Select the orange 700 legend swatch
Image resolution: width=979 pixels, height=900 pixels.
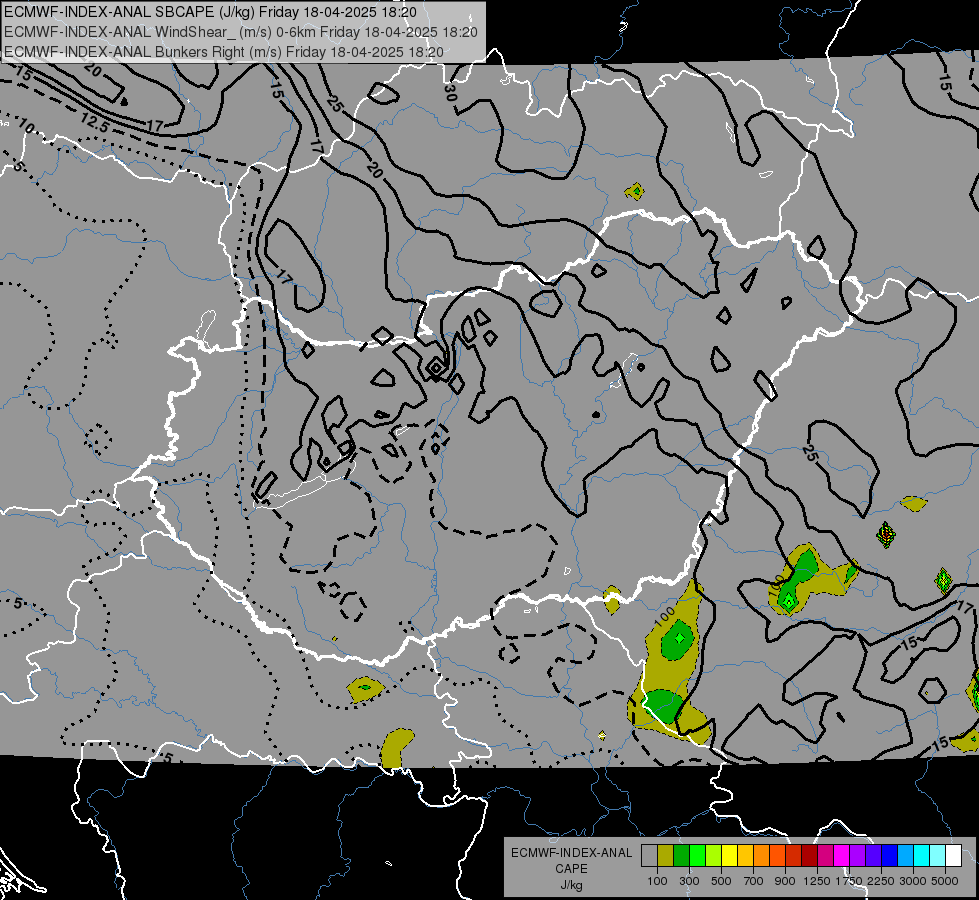(761, 856)
